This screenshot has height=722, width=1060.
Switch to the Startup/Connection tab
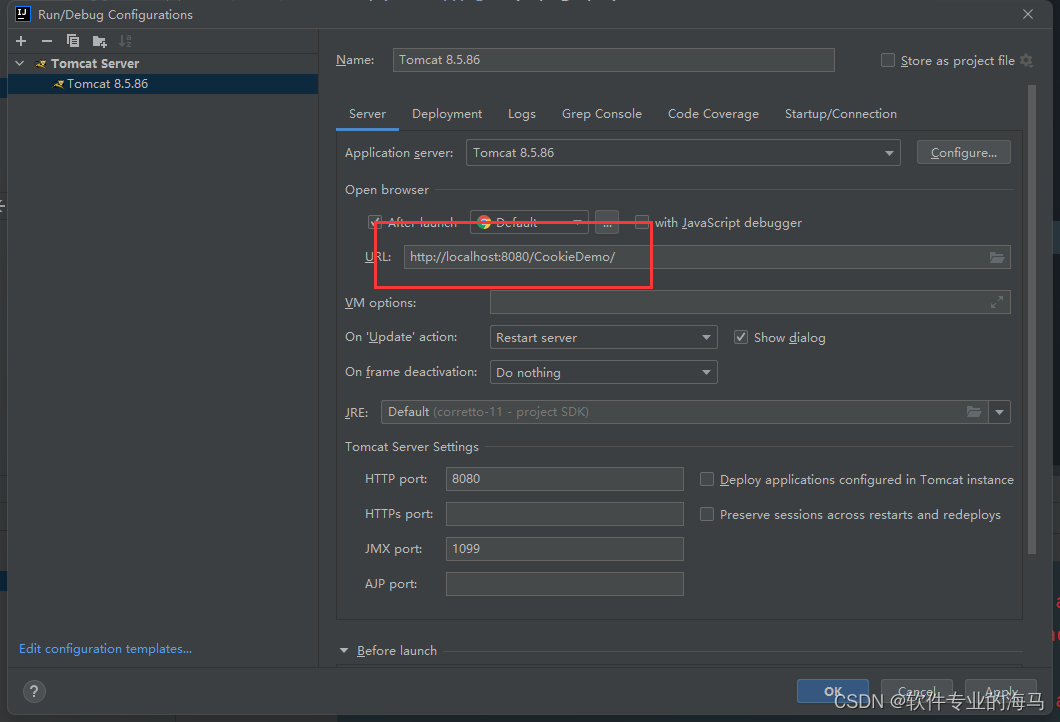840,114
